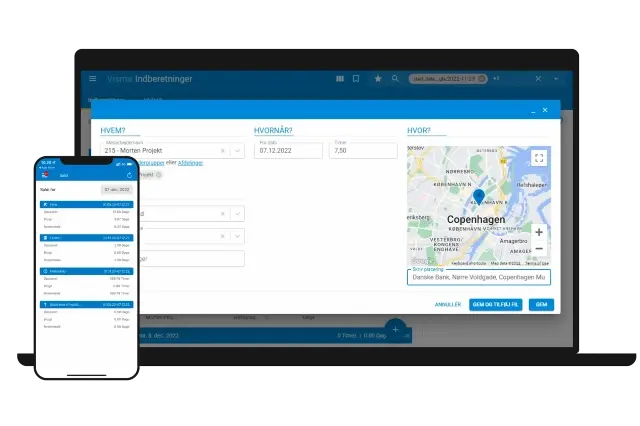The width and height of the screenshot is (640, 426).
Task: Zoom in on the Copenhagen map
Action: pyautogui.click(x=539, y=232)
